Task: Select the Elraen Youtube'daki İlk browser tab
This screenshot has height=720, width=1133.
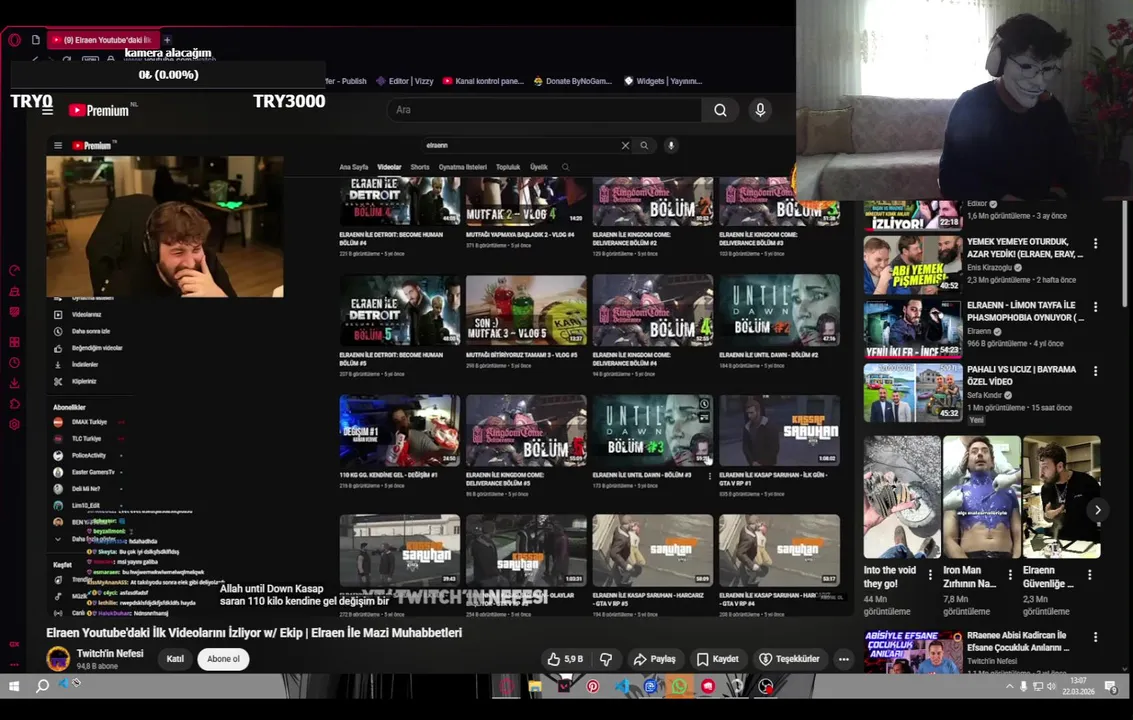Action: pyautogui.click(x=102, y=40)
